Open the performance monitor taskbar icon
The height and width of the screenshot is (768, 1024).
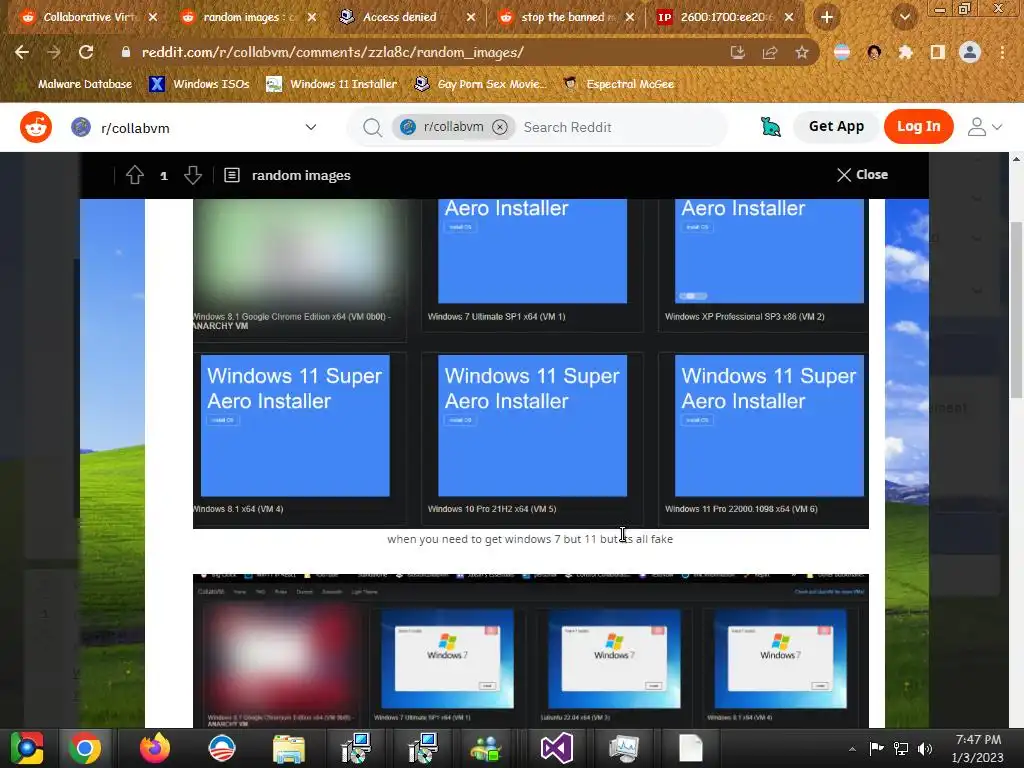[624, 748]
